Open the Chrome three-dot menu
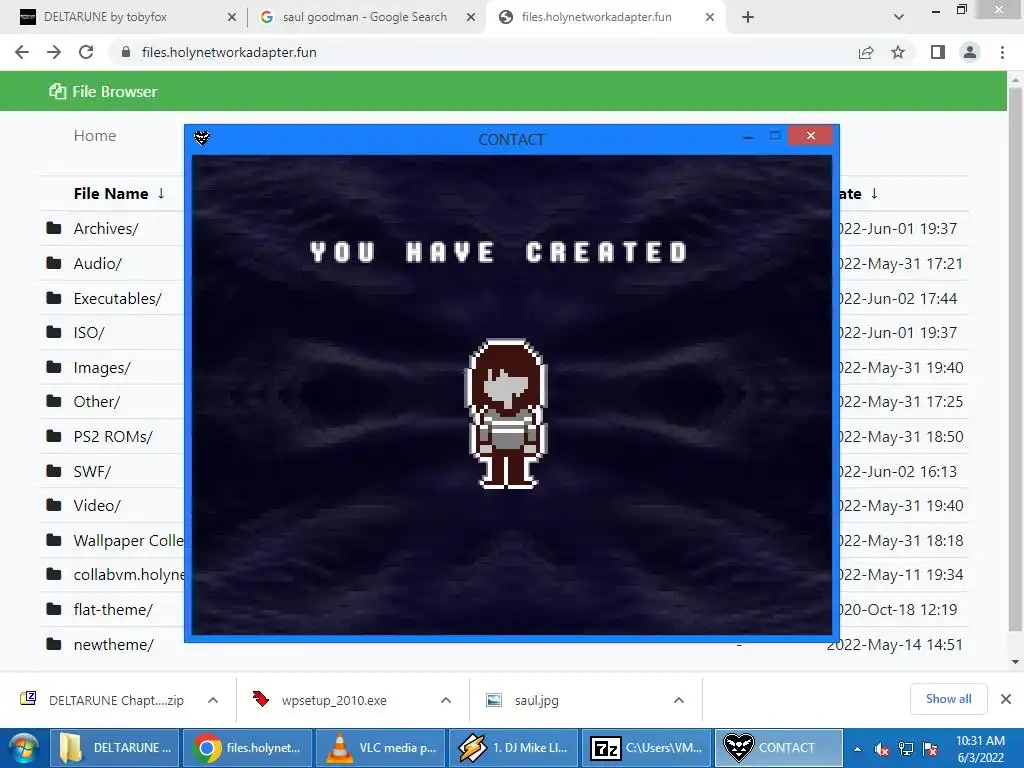The width and height of the screenshot is (1024, 768). [x=1002, y=52]
